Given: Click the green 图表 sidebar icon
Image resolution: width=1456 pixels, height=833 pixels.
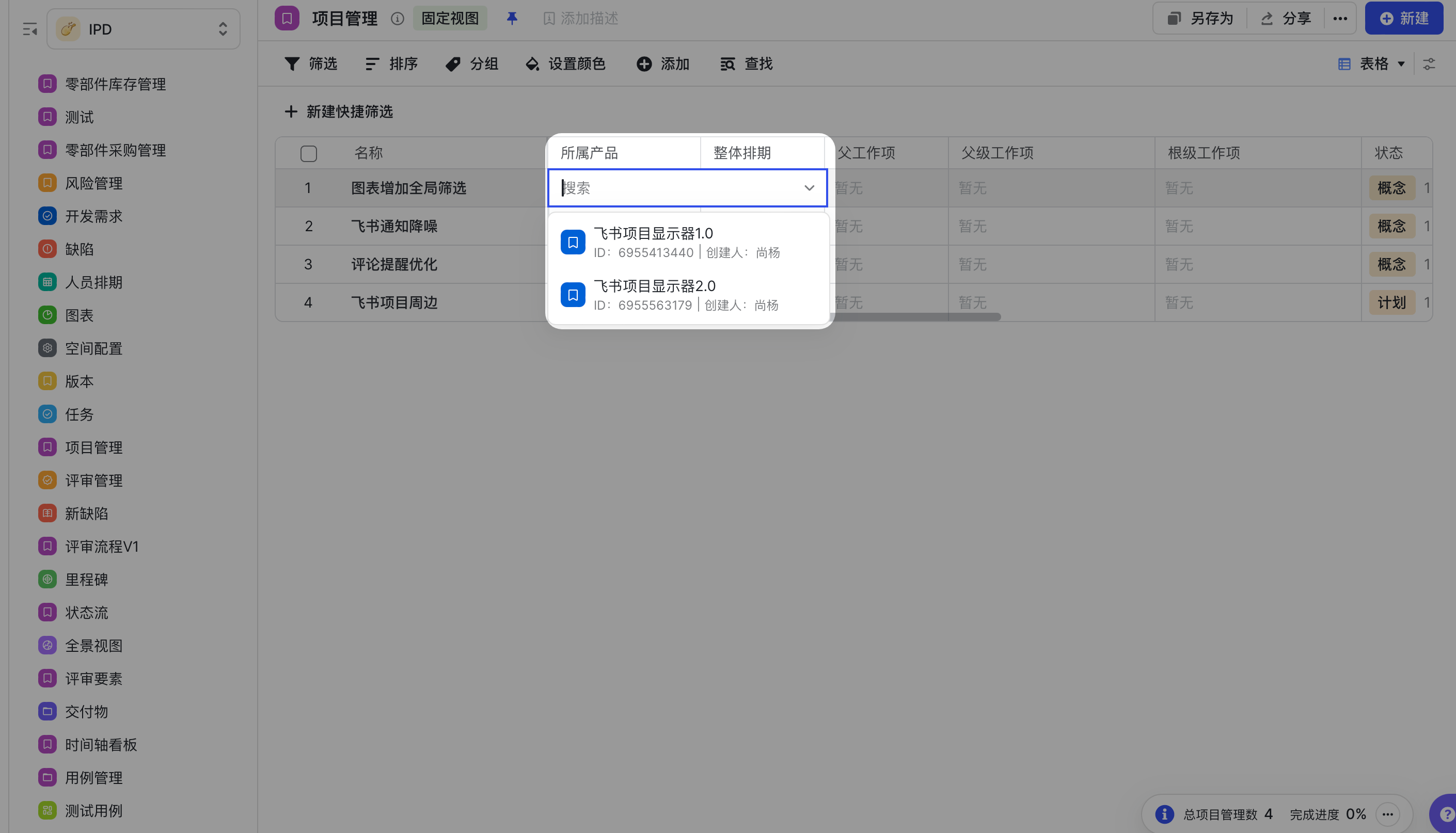Looking at the screenshot, I should (48, 315).
